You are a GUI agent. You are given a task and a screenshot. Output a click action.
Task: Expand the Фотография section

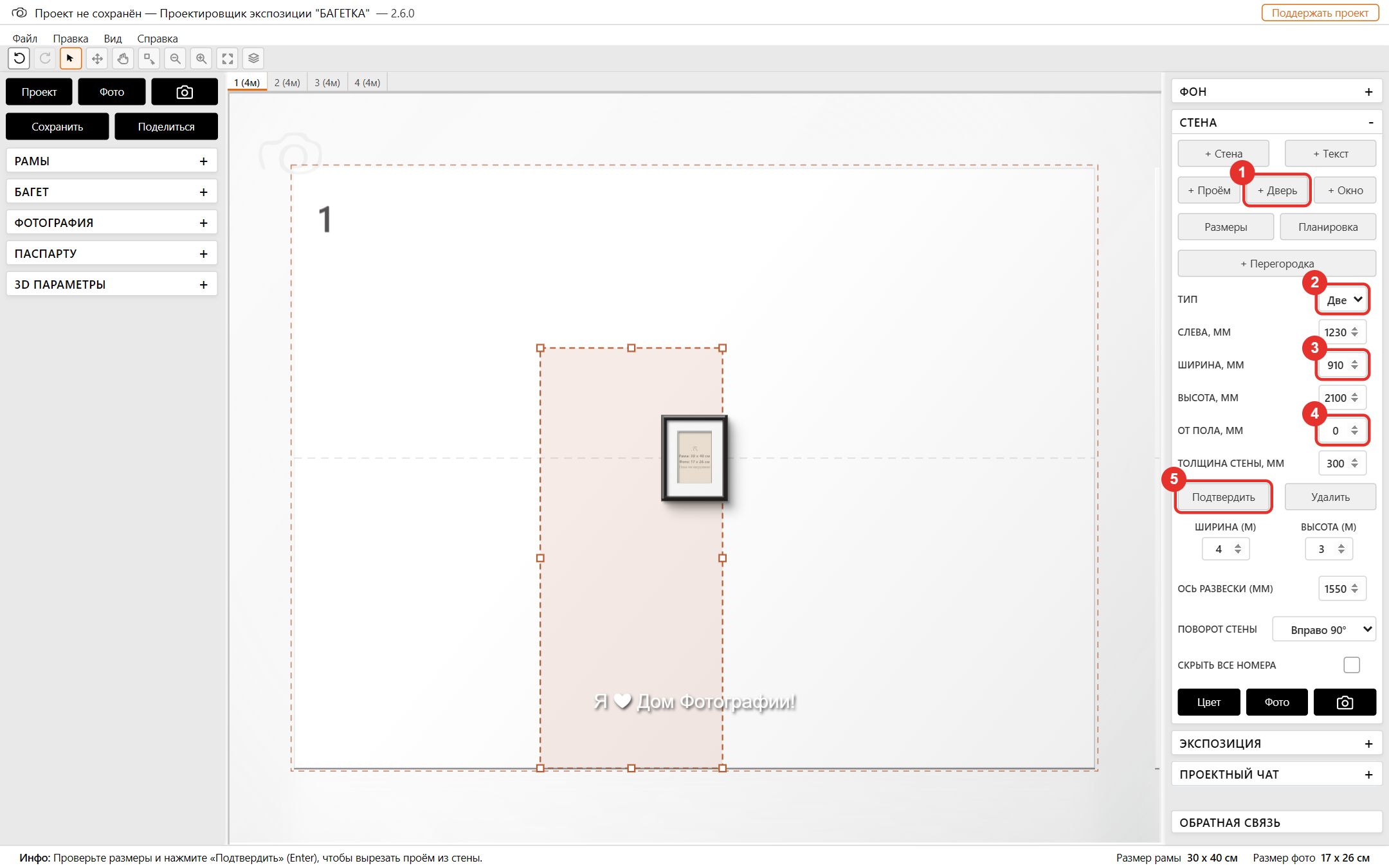tap(112, 222)
